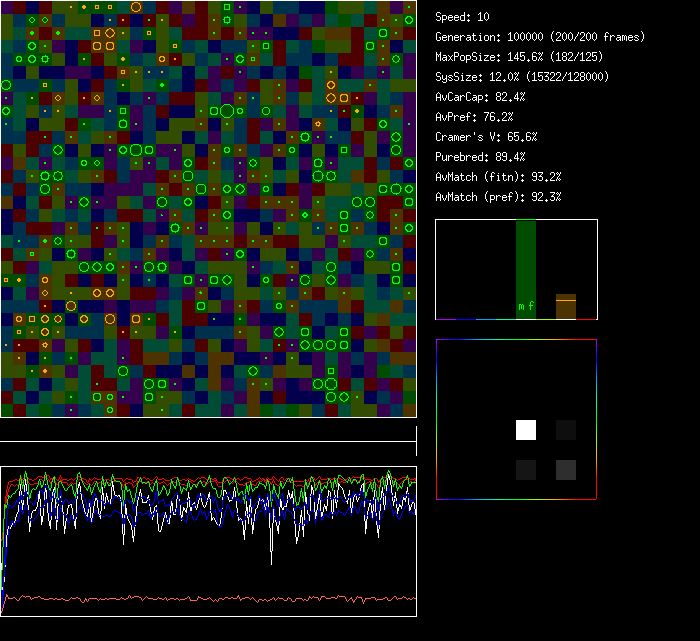Viewport: 700px width, 641px height.
Task: Click the AvCarCap 82.4% value
Action: click(x=480, y=97)
